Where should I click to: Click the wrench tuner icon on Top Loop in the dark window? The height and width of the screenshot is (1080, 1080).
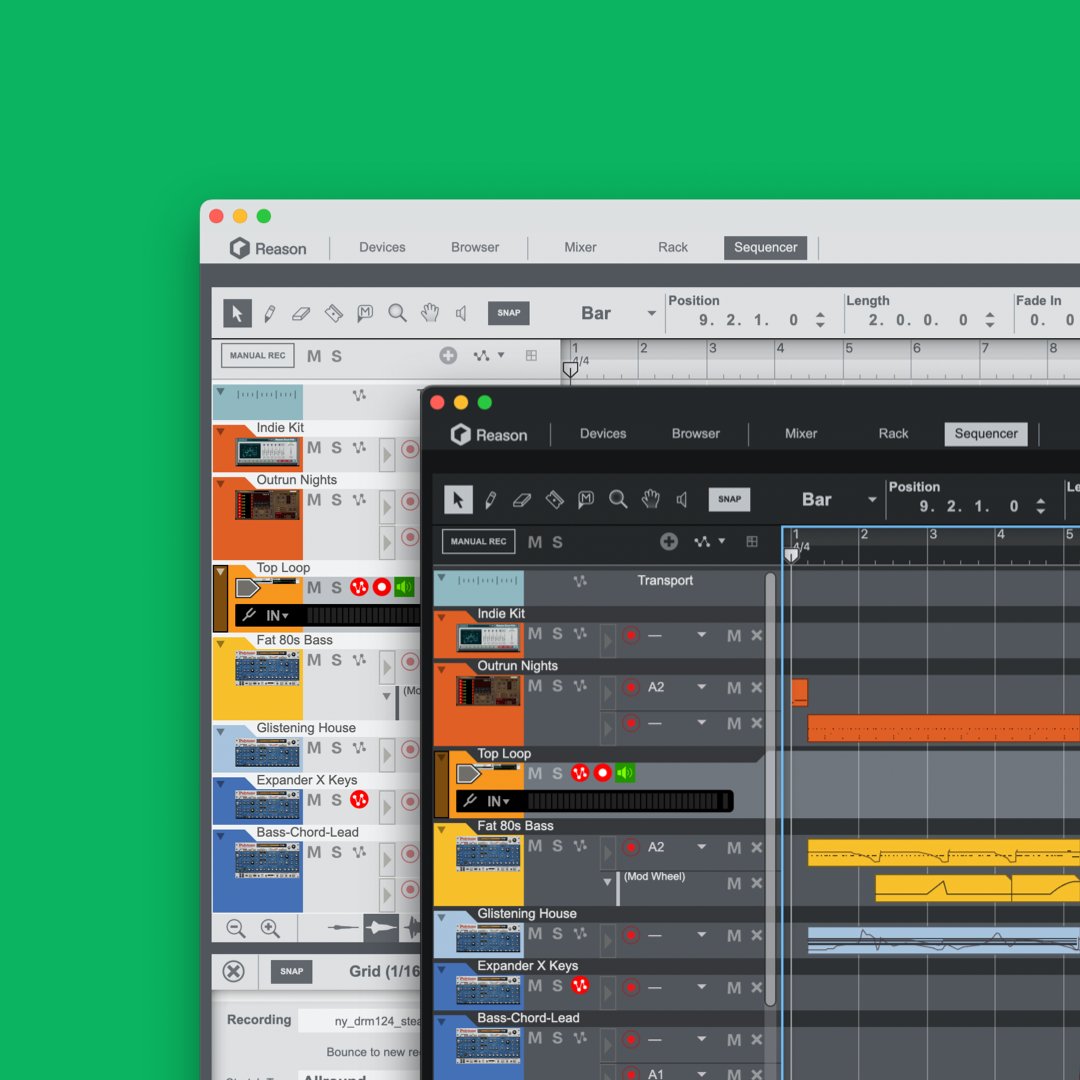tap(470, 800)
